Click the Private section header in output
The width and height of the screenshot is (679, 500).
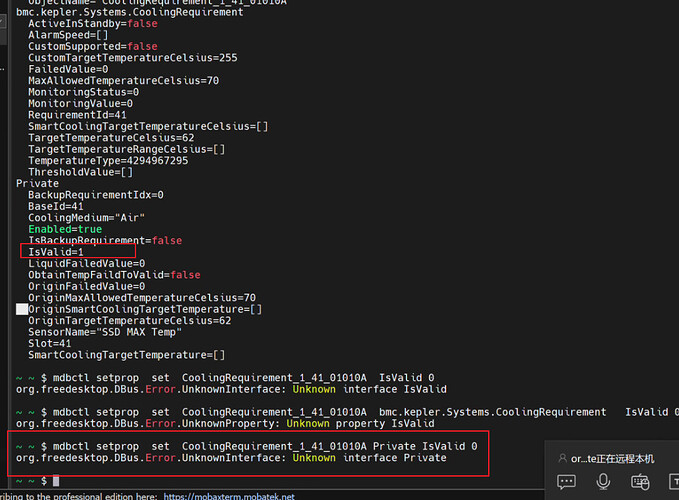tap(37, 184)
